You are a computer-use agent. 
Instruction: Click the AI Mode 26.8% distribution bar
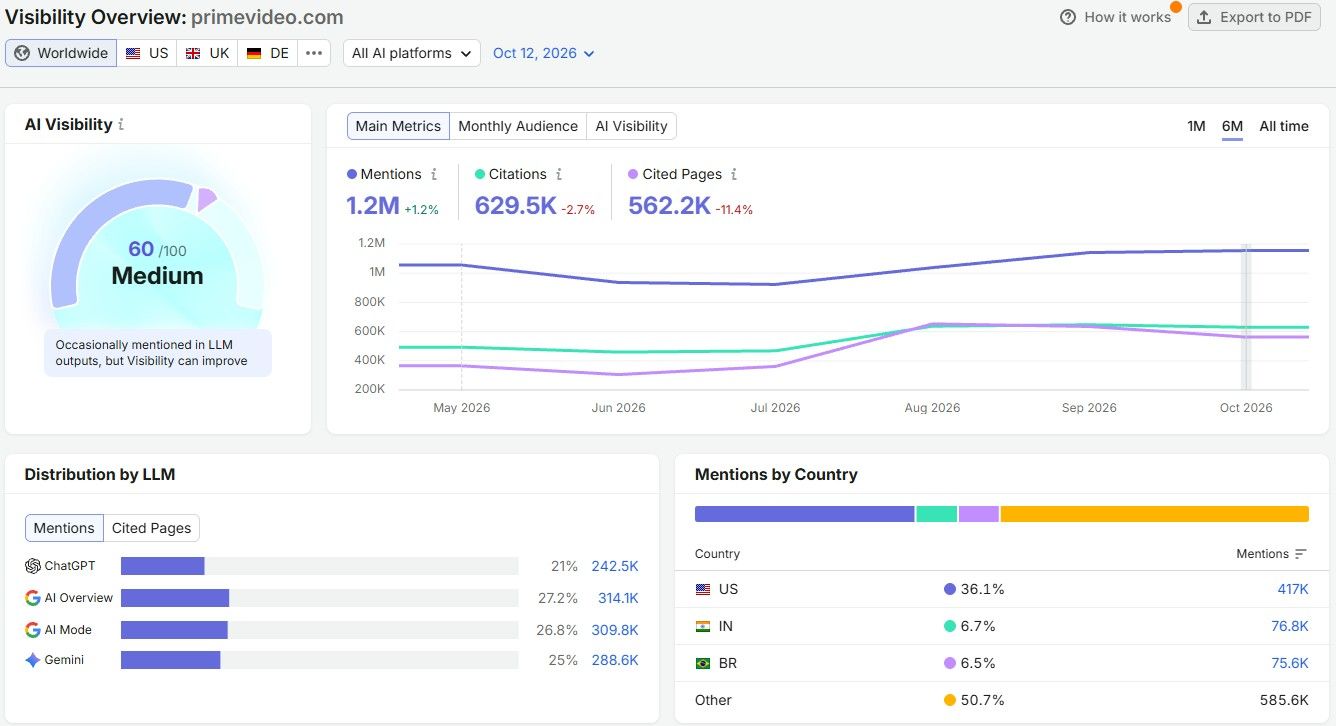(x=174, y=630)
